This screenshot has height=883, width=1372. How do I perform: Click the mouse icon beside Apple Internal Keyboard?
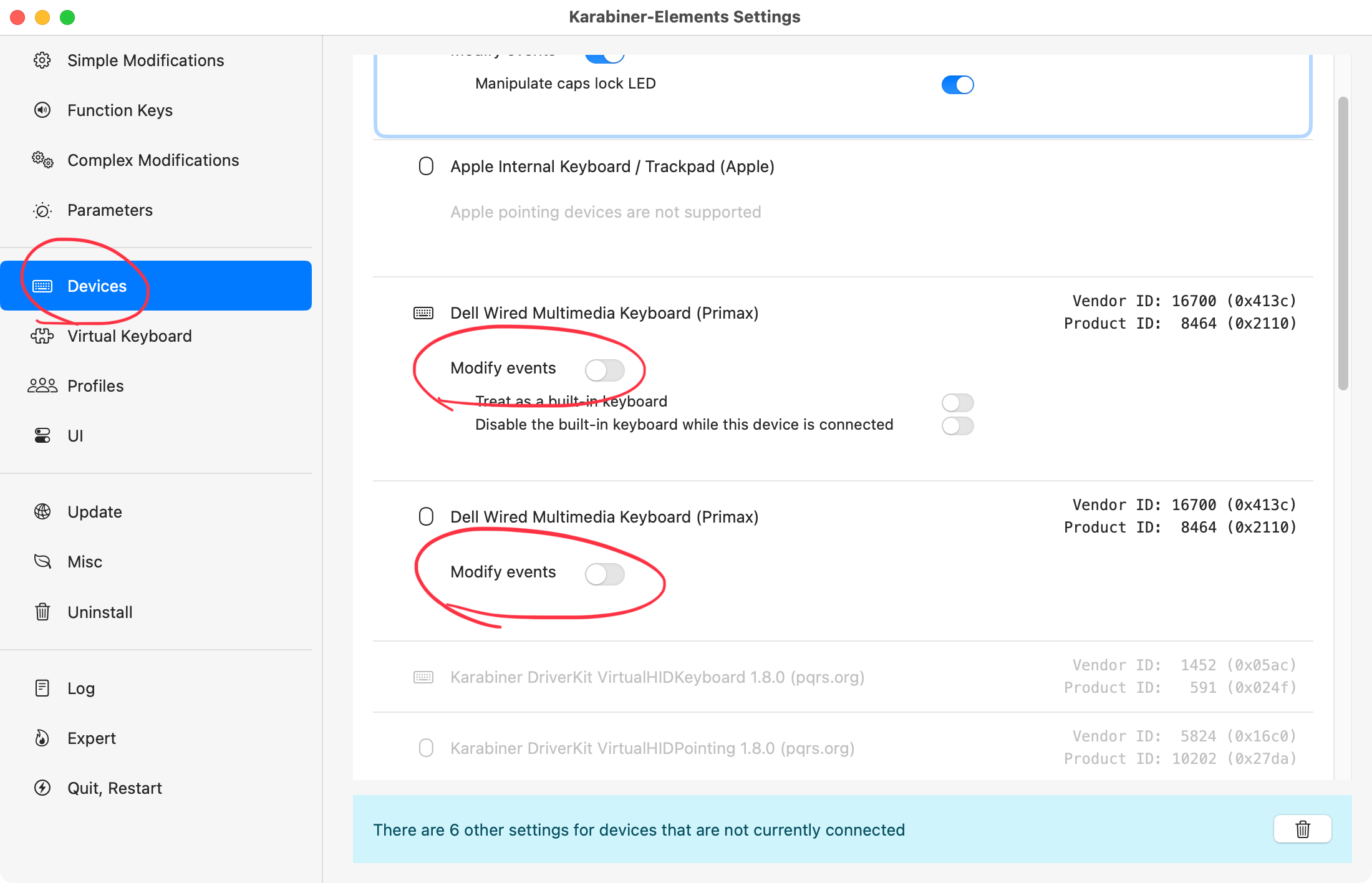click(x=426, y=166)
